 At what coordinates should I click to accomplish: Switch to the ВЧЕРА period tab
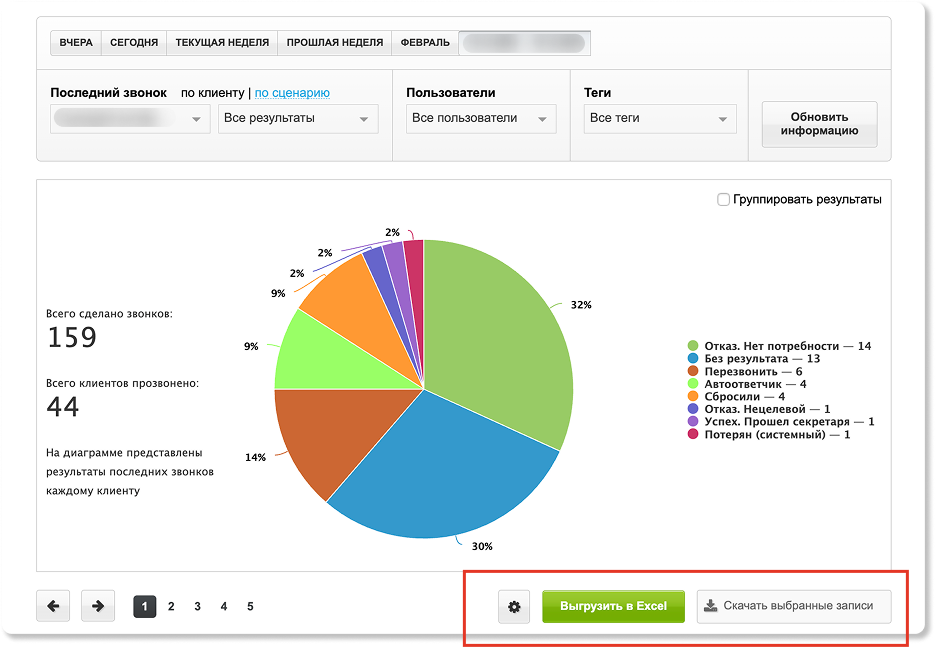click(76, 43)
